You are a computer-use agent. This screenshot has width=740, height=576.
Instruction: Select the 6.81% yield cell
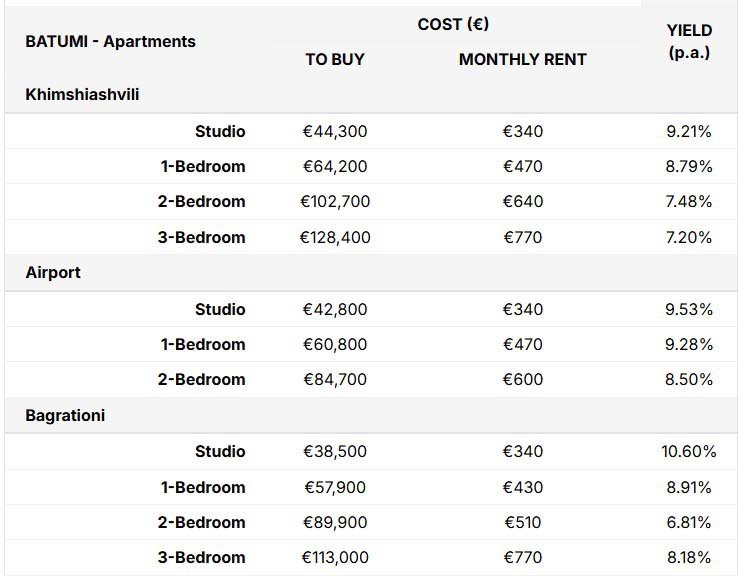tap(689, 523)
